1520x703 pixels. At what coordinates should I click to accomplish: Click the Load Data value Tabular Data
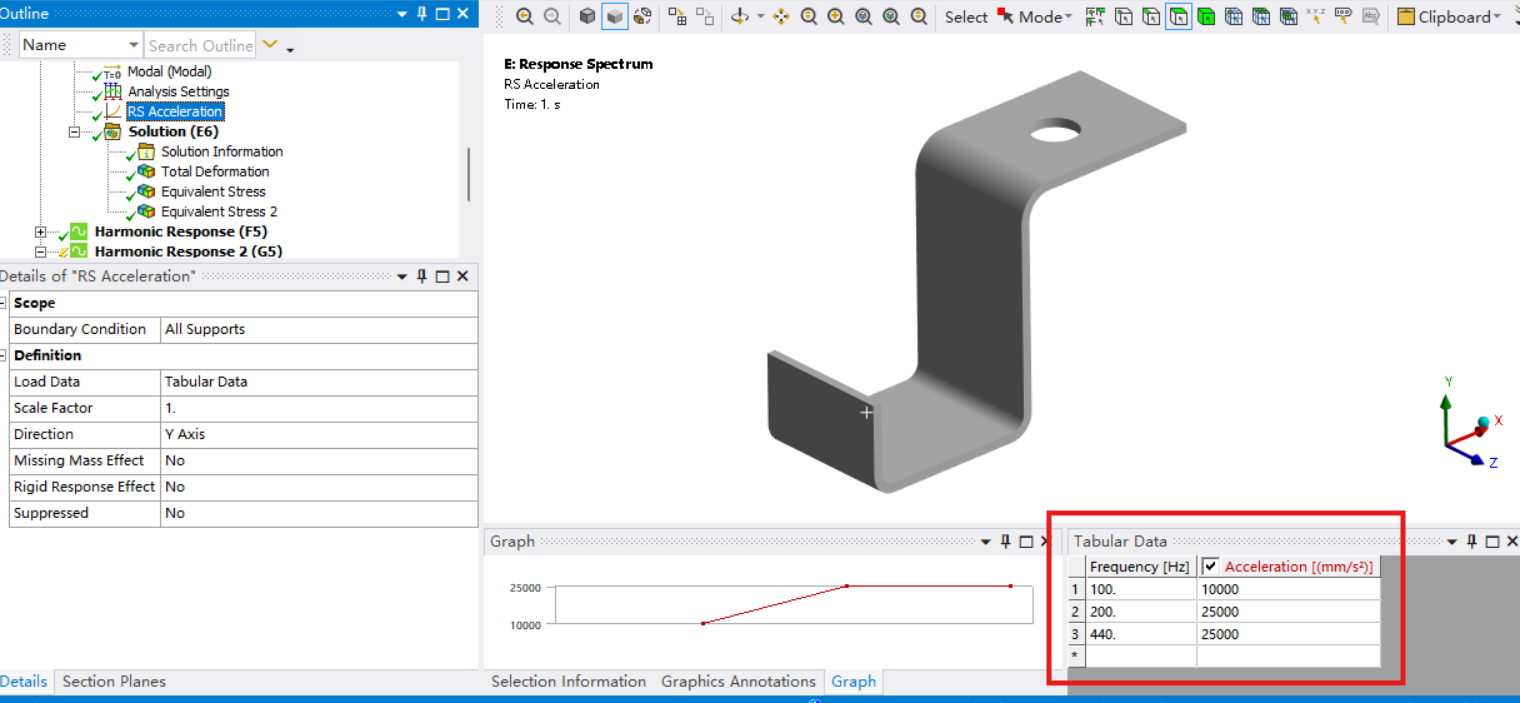[x=319, y=382]
